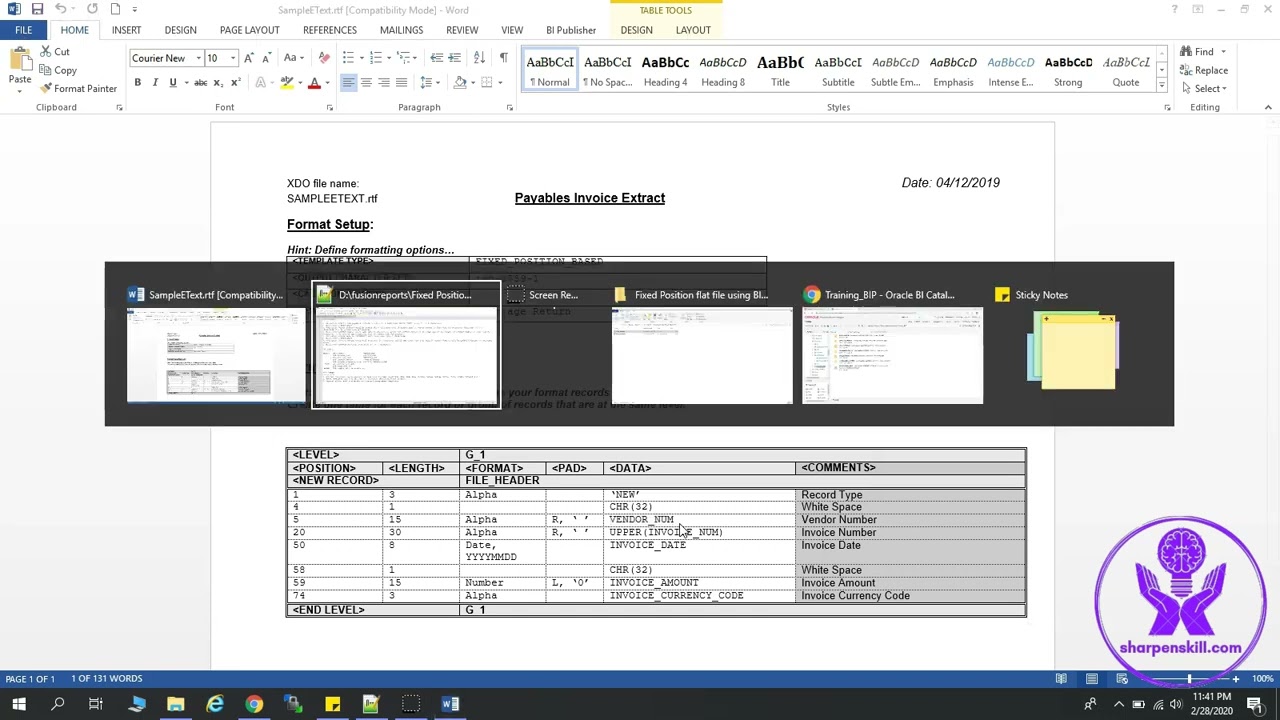Center-align the paragraph
This screenshot has width=1280, height=720.
[x=366, y=82]
